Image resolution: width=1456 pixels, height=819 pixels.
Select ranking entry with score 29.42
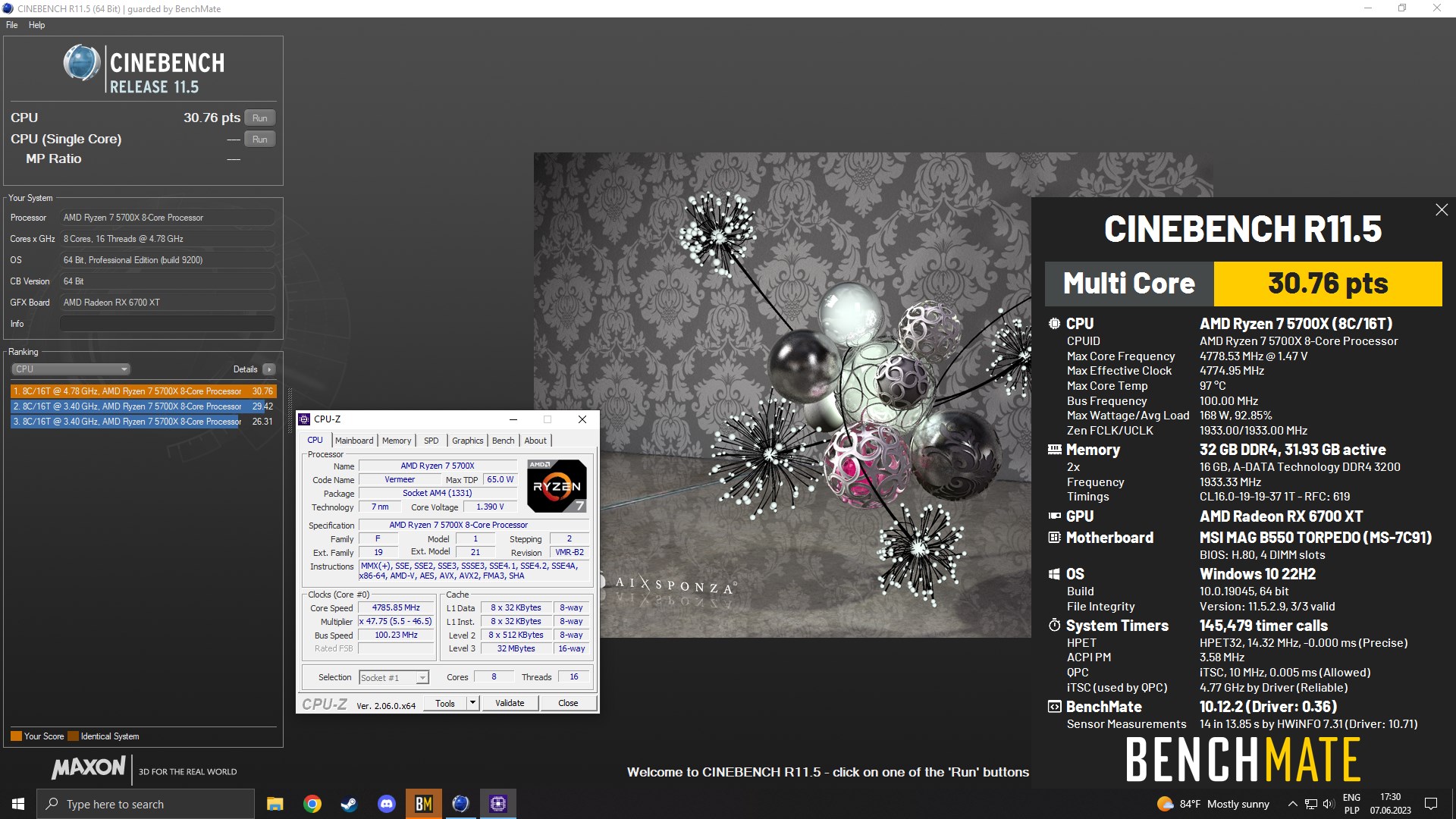click(143, 406)
